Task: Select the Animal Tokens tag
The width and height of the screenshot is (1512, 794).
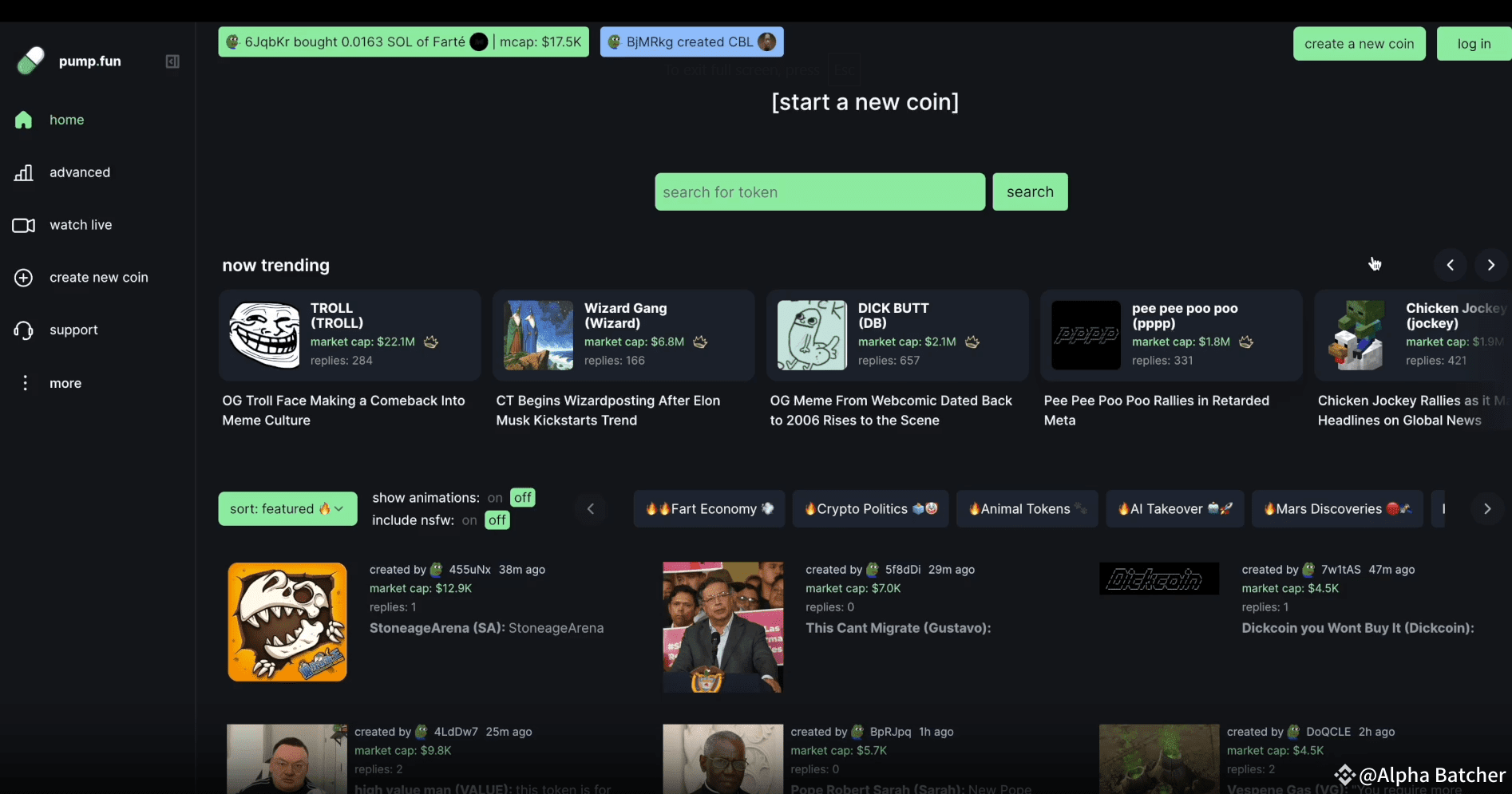Action: 1027,509
